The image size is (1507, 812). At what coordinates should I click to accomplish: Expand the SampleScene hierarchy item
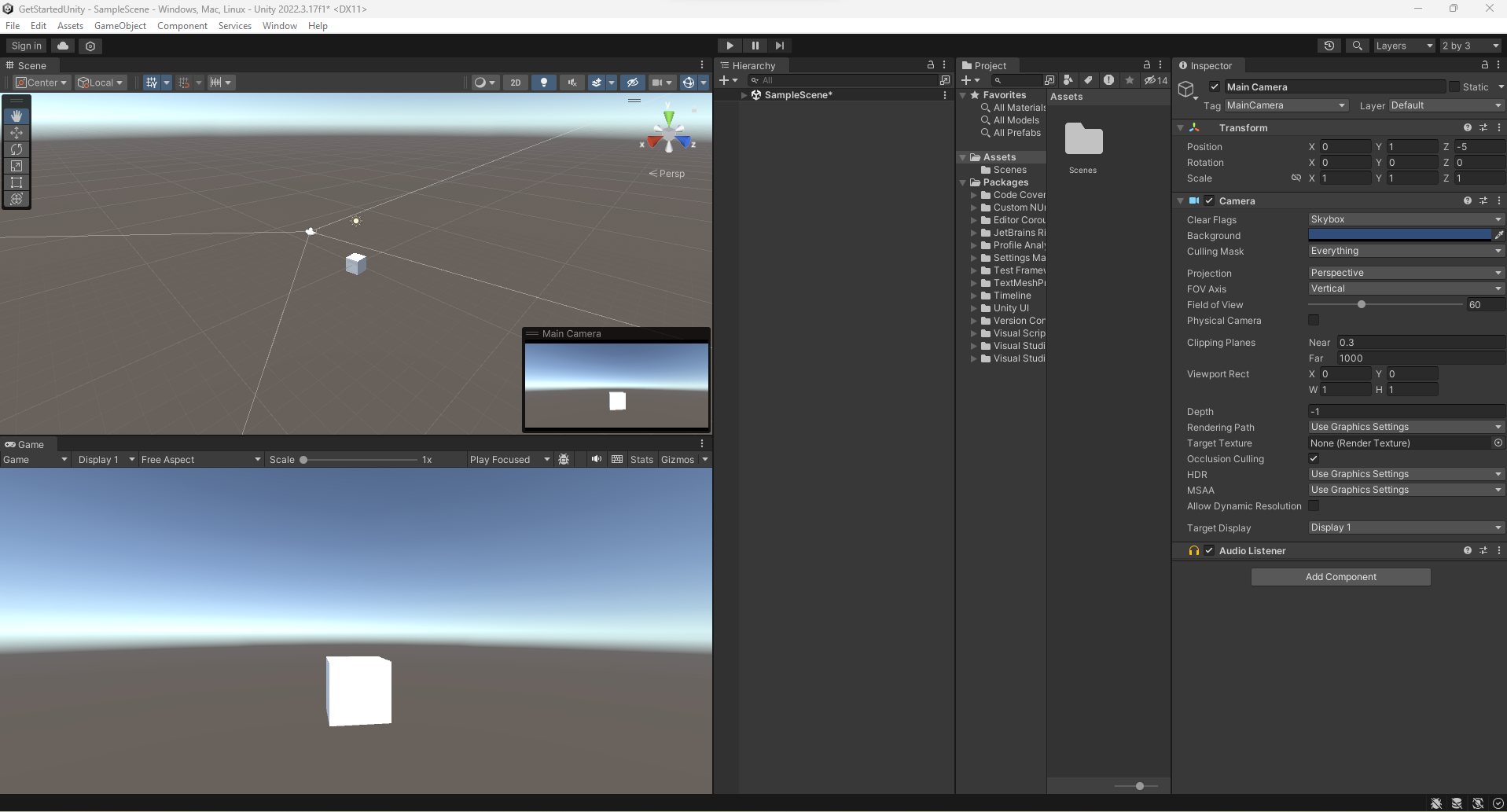pos(744,95)
